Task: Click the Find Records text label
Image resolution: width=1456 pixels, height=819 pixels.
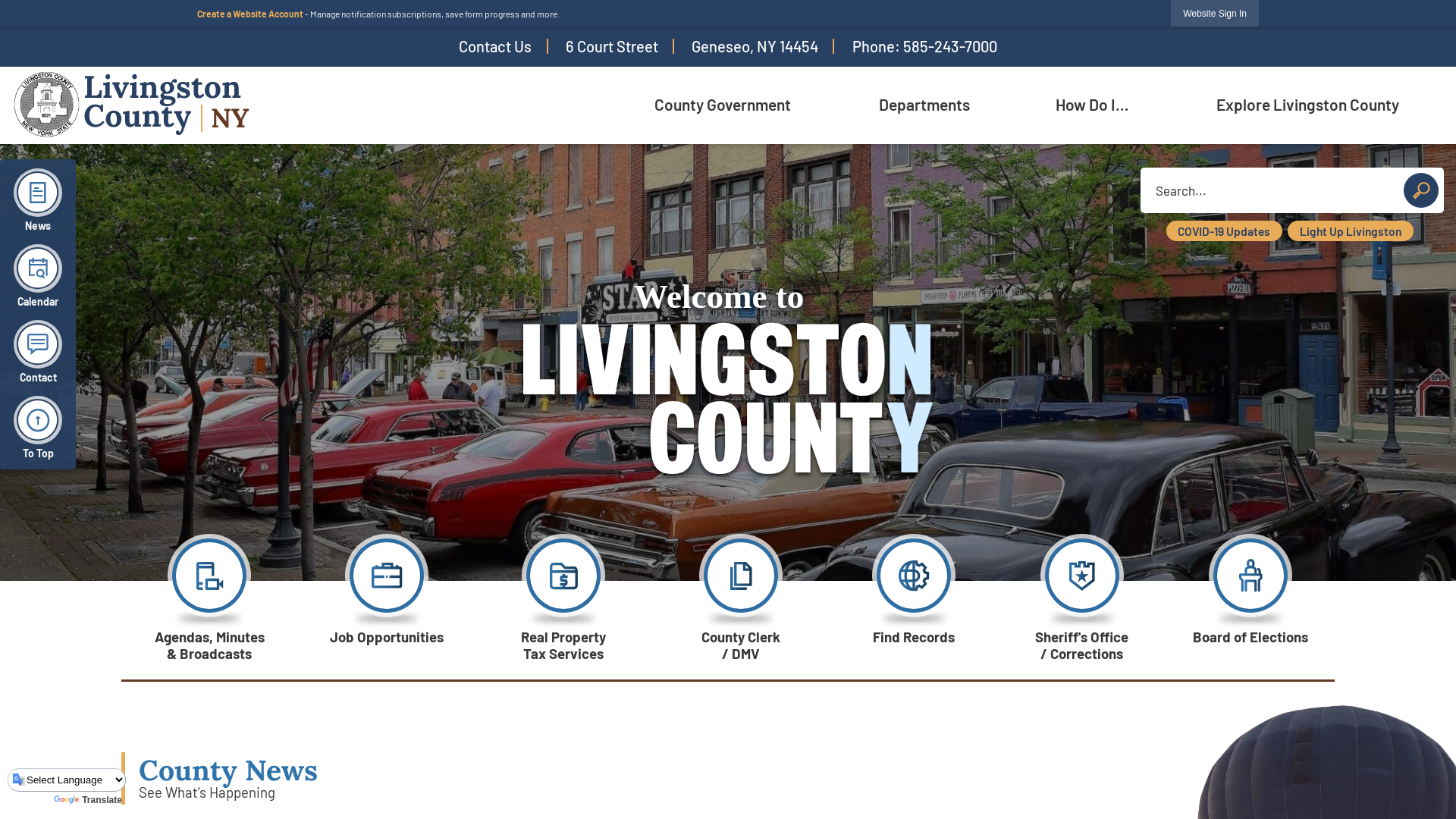Action: (914, 637)
